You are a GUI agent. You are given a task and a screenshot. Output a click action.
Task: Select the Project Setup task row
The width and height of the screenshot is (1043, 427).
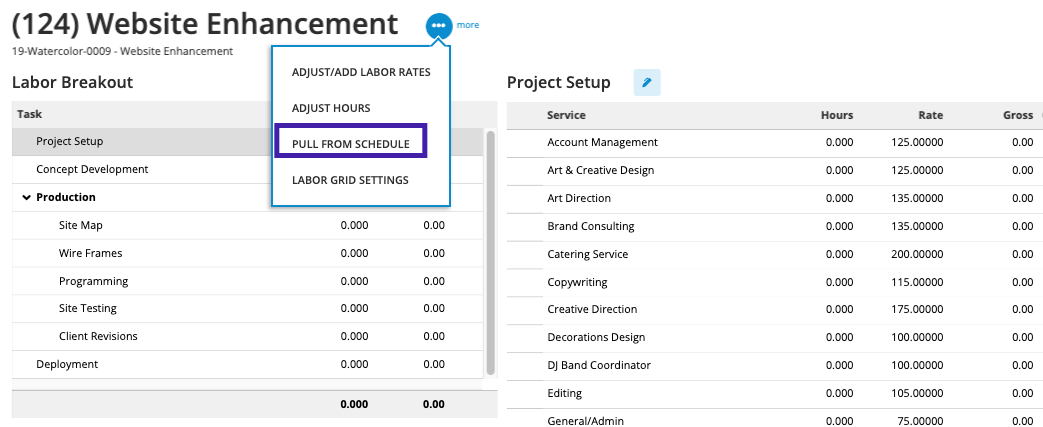tap(70, 142)
